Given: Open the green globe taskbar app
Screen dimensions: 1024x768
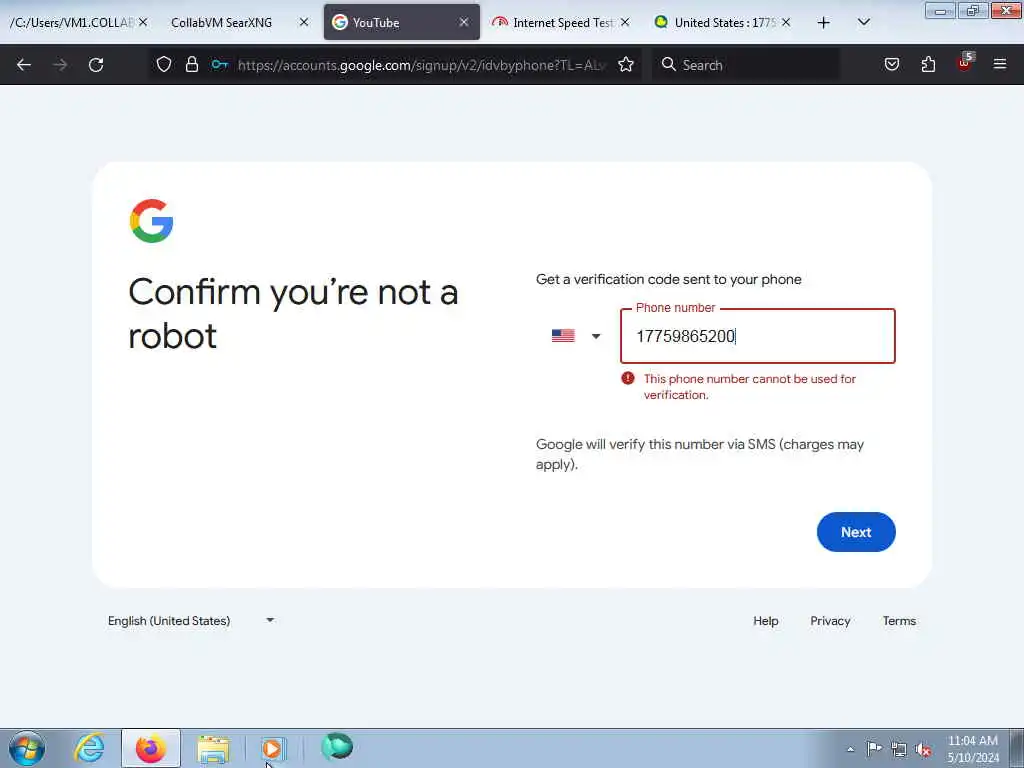Looking at the screenshot, I should click(337, 747).
